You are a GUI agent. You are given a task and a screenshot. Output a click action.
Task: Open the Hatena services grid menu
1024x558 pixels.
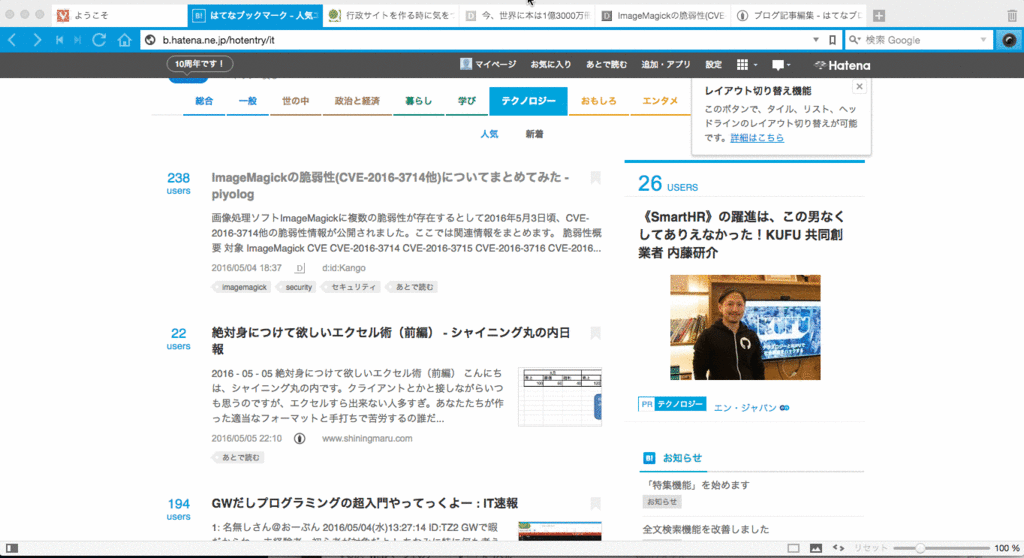746,64
